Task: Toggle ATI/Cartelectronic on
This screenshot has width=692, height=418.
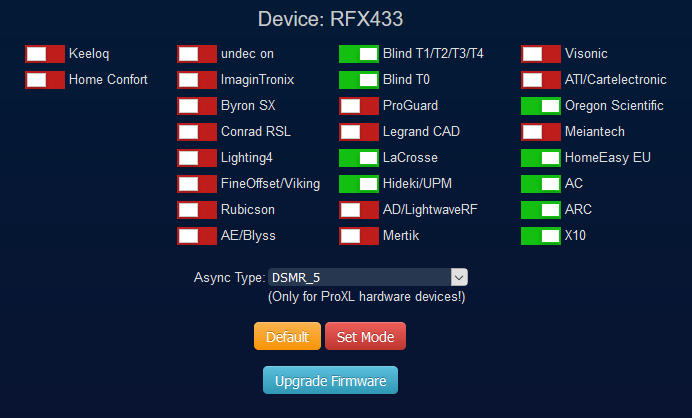Action: (x=541, y=80)
